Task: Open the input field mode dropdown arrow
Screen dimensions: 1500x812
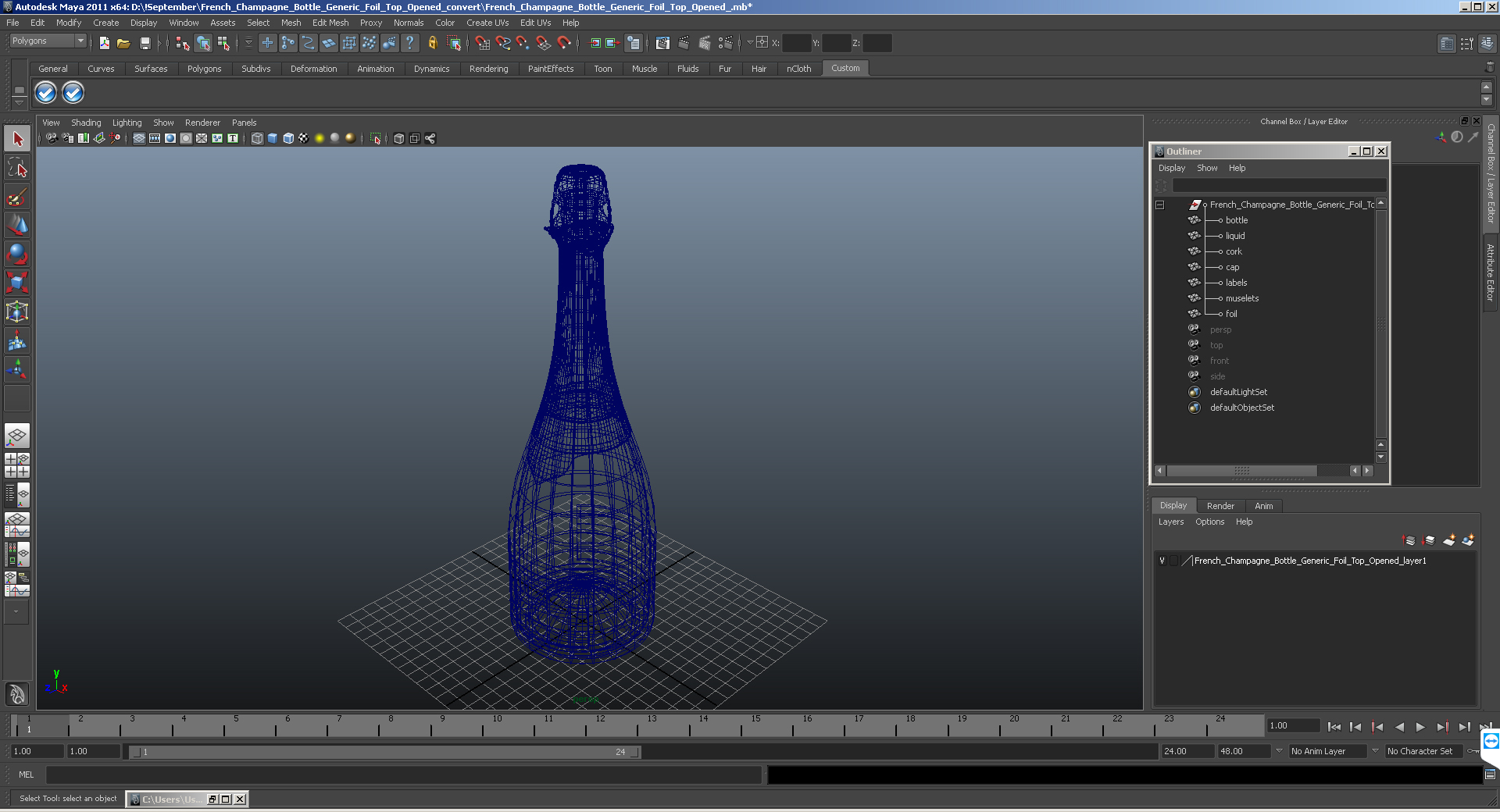Action: coord(750,43)
